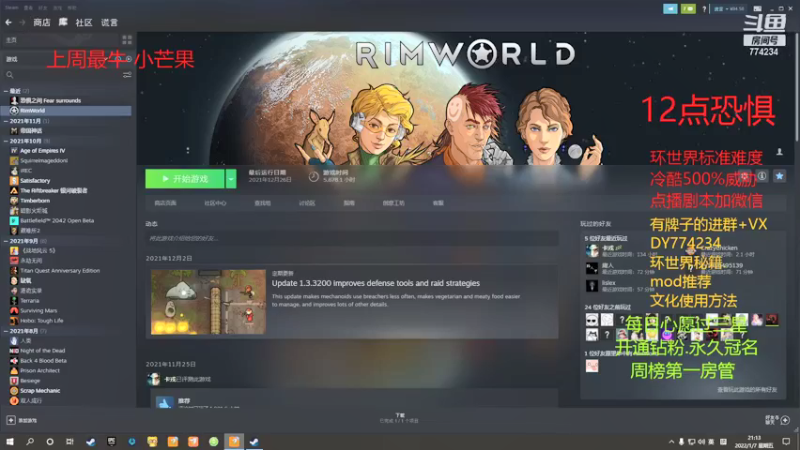Switch to Big Picture mode icon
This screenshot has height=450, width=800.
click(x=758, y=9)
